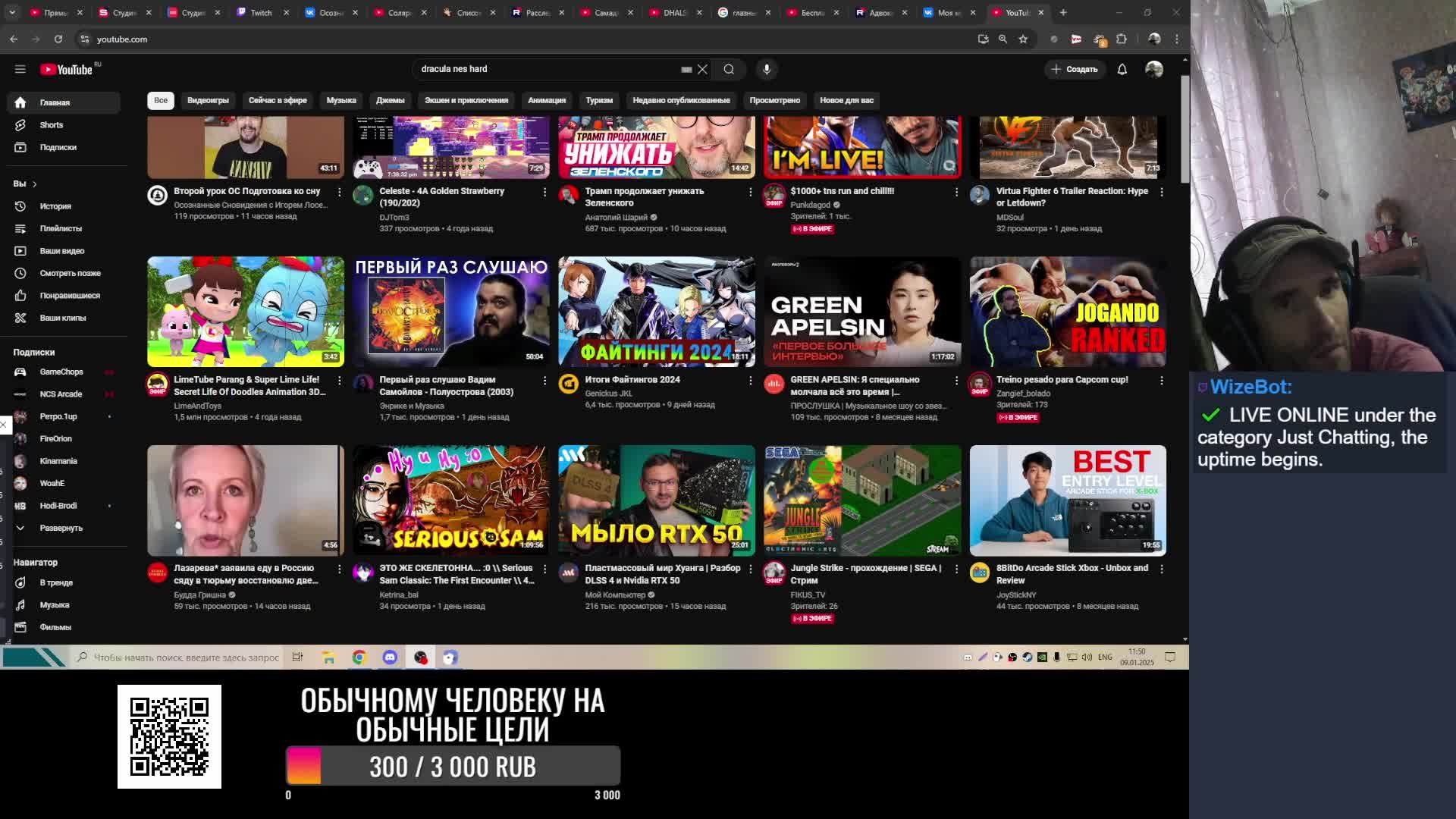Click the Создать create button
The image size is (1456, 819).
(1075, 69)
